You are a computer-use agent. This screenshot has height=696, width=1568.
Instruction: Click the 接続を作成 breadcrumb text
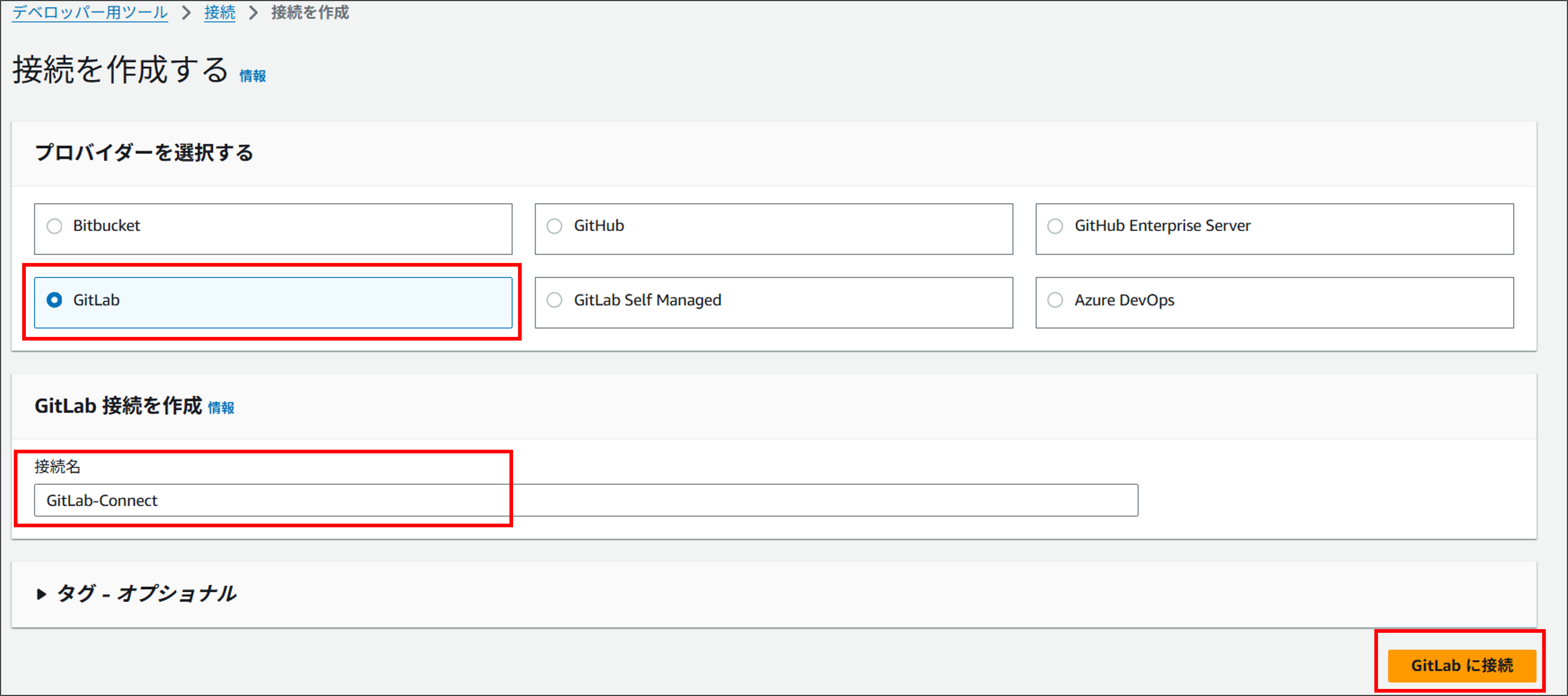[x=310, y=12]
